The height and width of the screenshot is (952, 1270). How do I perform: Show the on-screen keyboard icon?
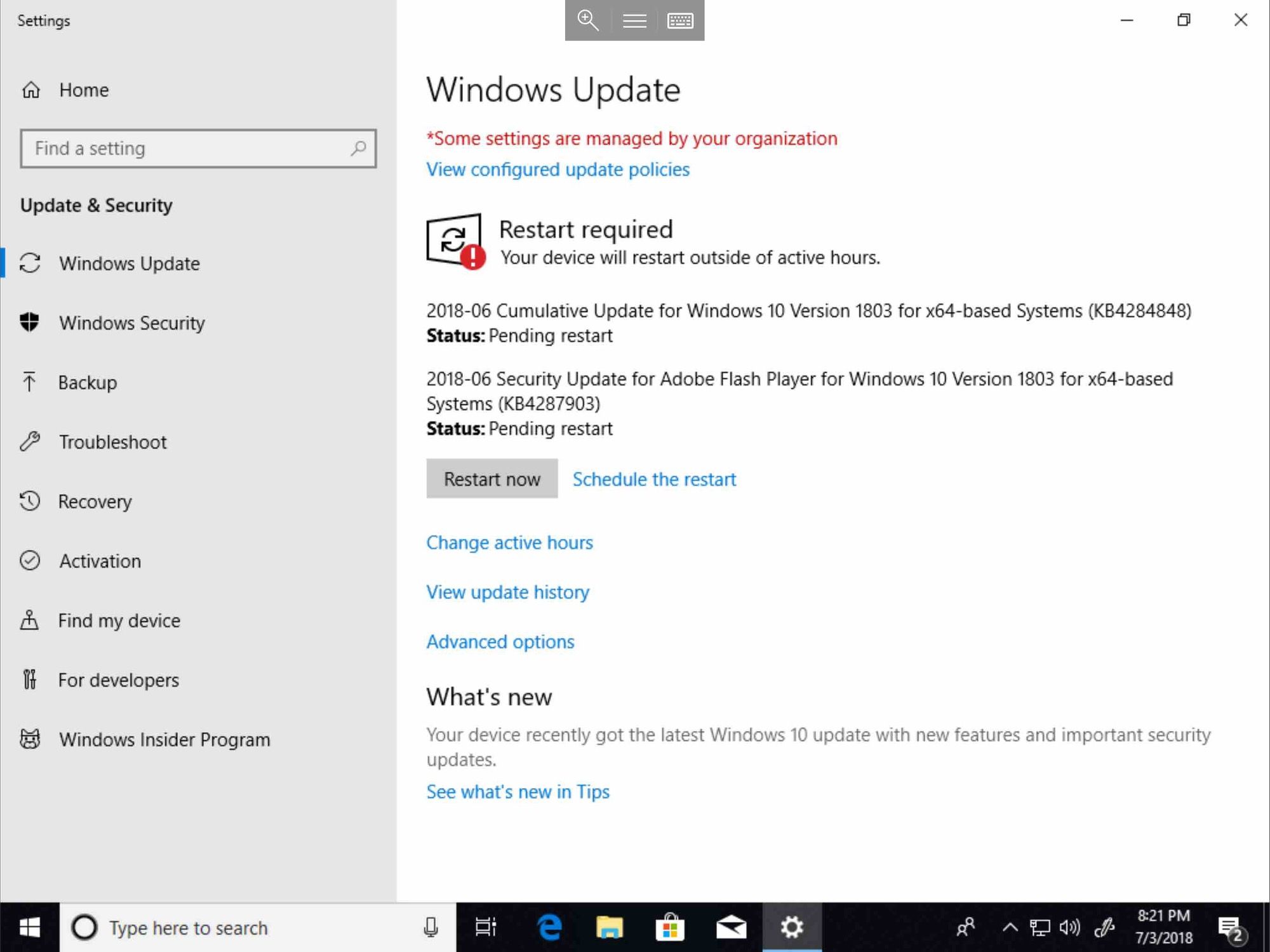(680, 20)
